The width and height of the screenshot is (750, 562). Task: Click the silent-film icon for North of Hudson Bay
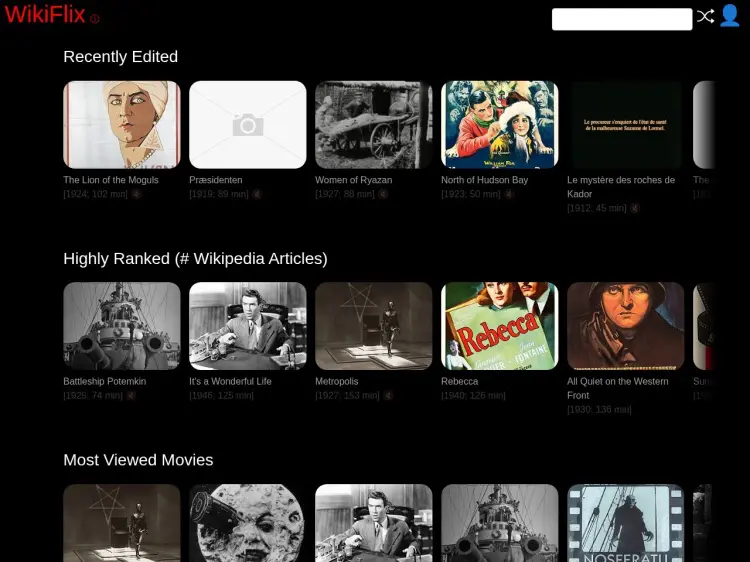point(509,194)
